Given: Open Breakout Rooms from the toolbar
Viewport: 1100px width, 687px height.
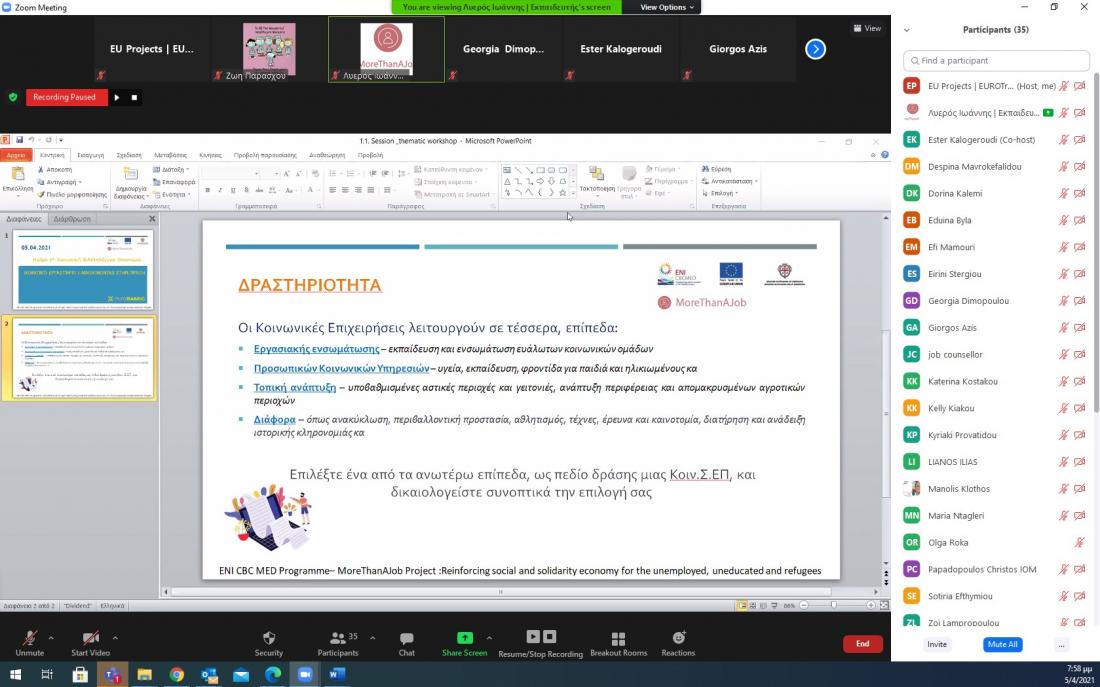Looking at the screenshot, I should click(618, 638).
